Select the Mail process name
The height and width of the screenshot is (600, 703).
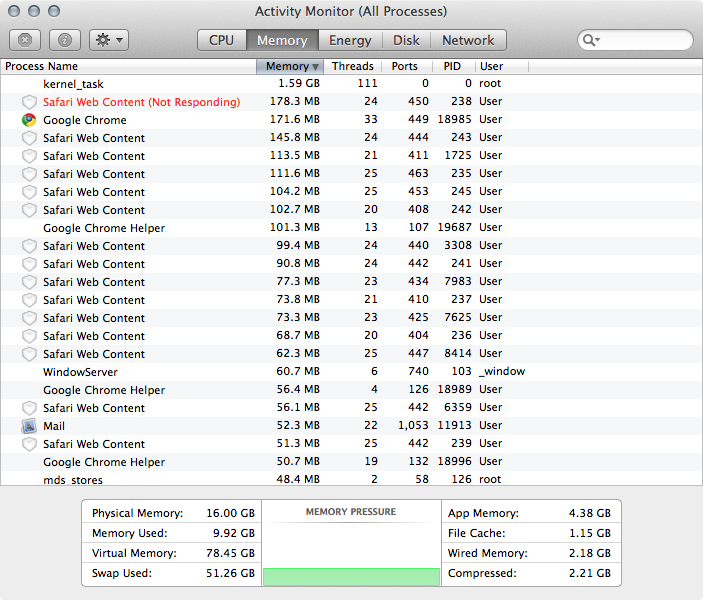54,426
